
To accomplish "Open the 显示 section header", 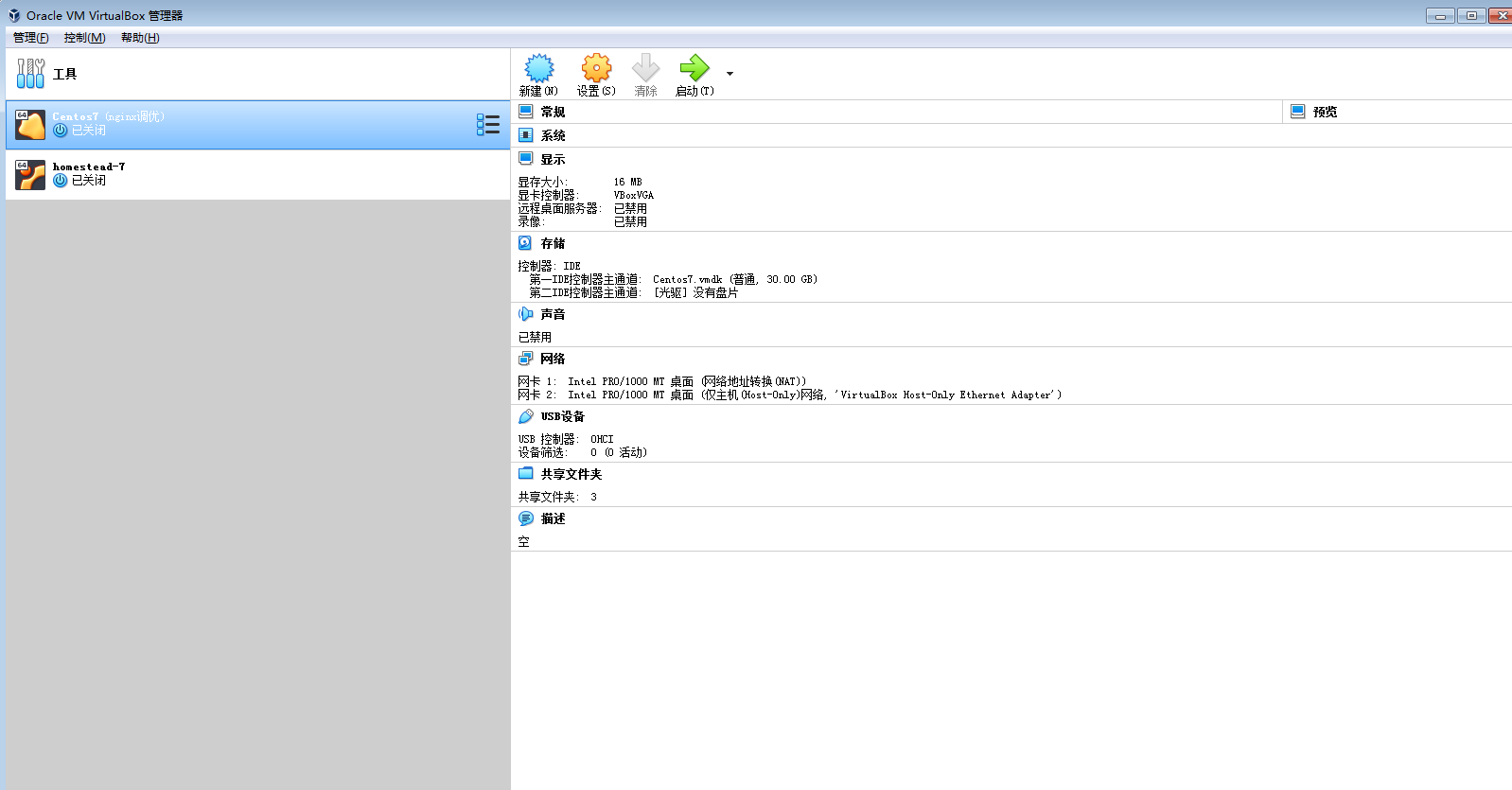I will [x=553, y=159].
